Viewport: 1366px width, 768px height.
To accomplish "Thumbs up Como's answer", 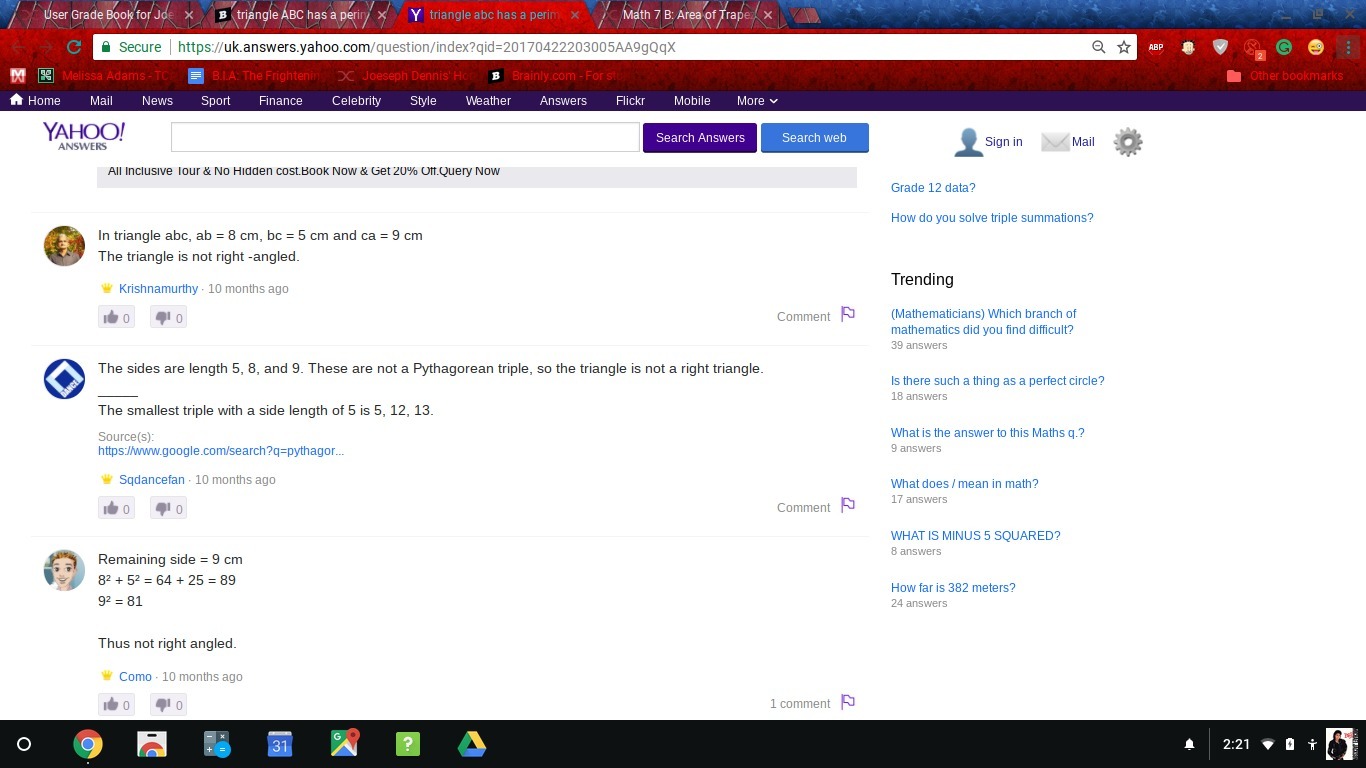I will tap(116, 704).
